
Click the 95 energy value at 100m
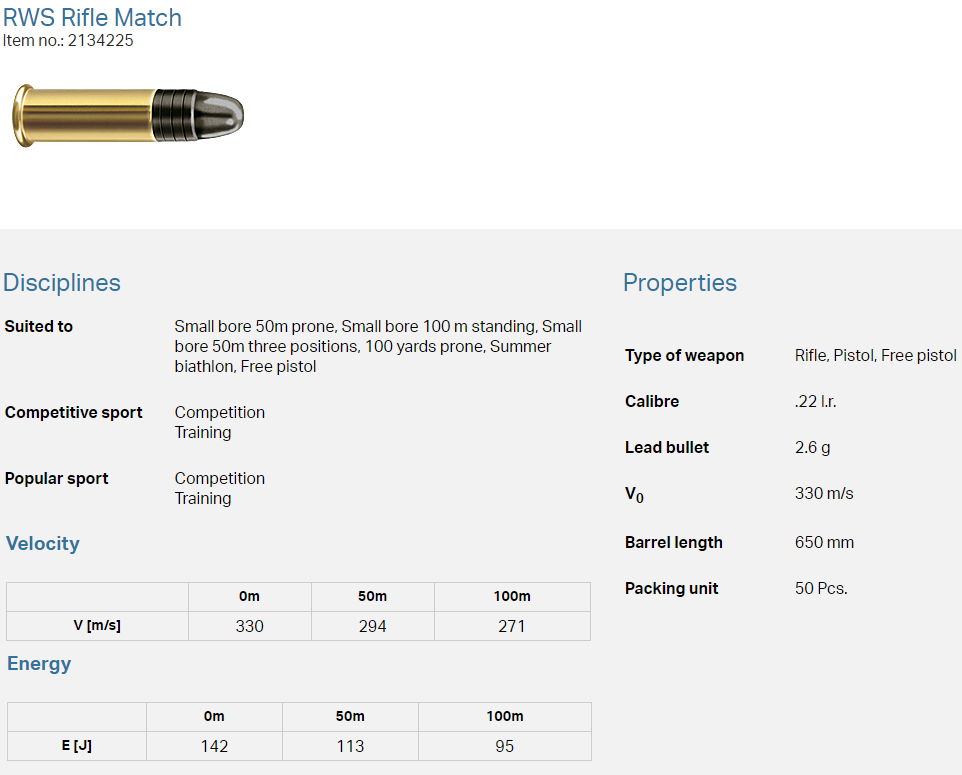click(504, 746)
